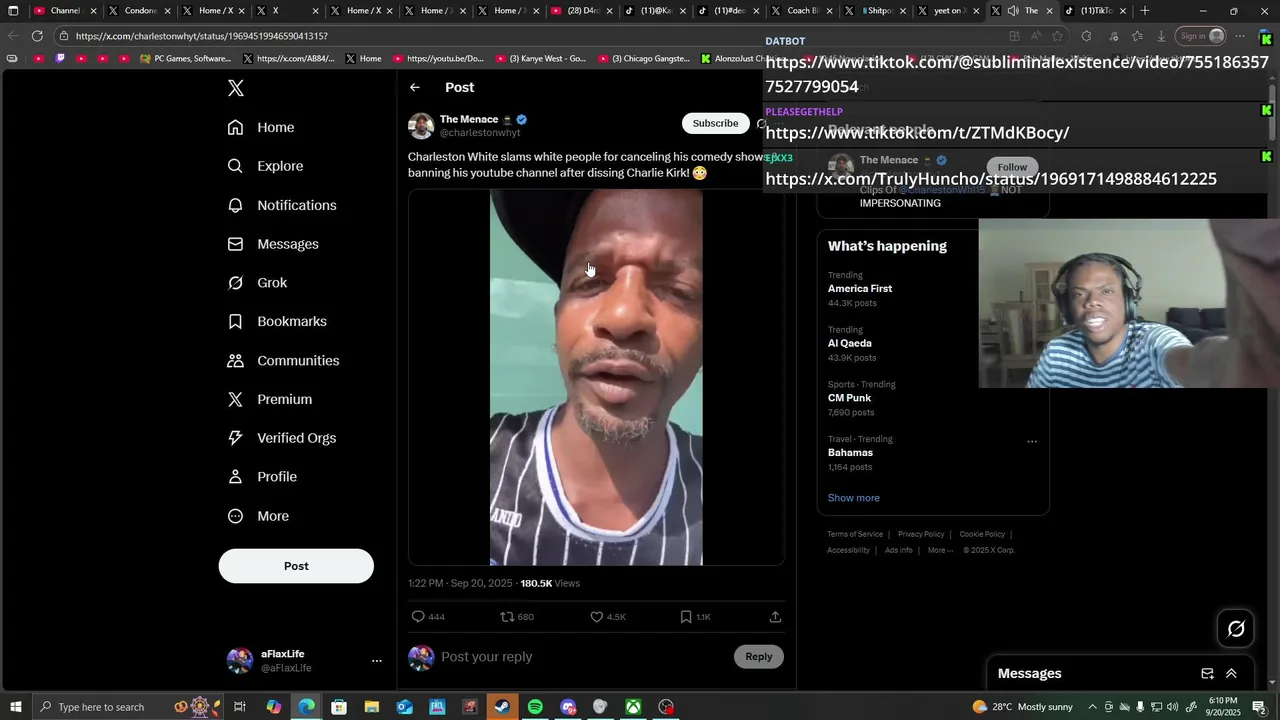Open Steam from the taskbar

(x=502, y=707)
